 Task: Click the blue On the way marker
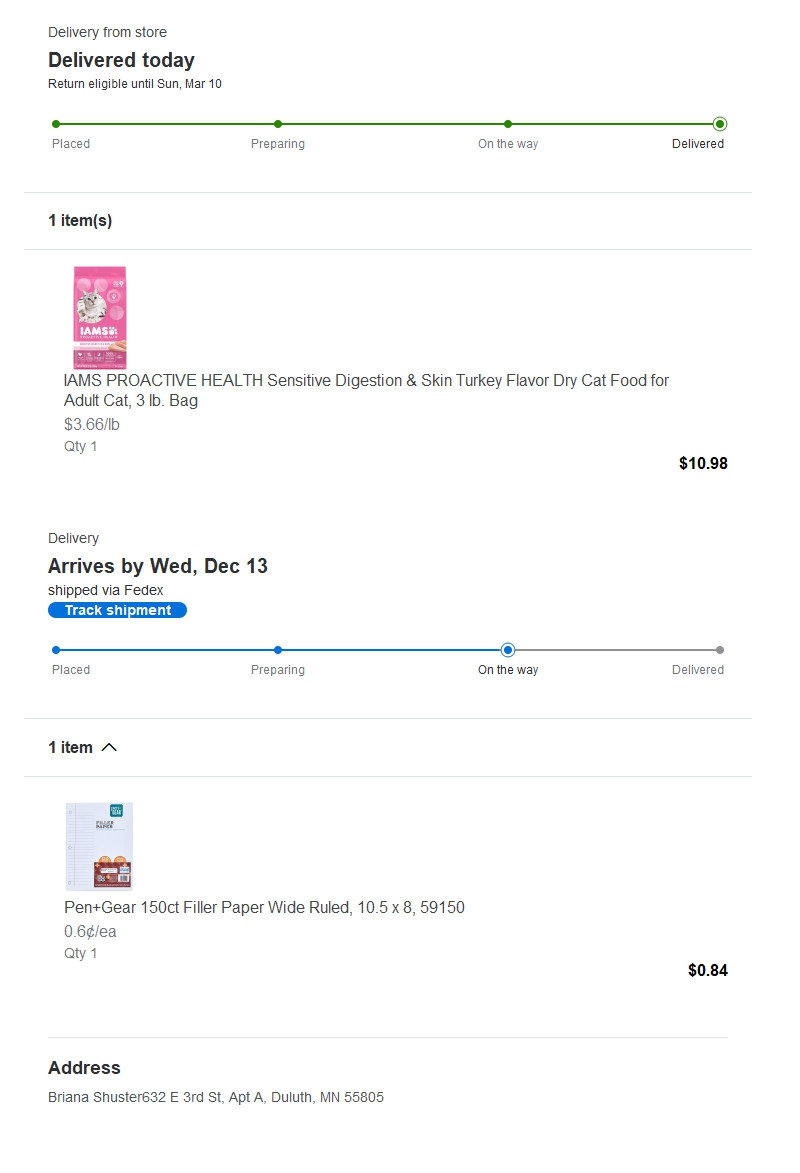(508, 650)
